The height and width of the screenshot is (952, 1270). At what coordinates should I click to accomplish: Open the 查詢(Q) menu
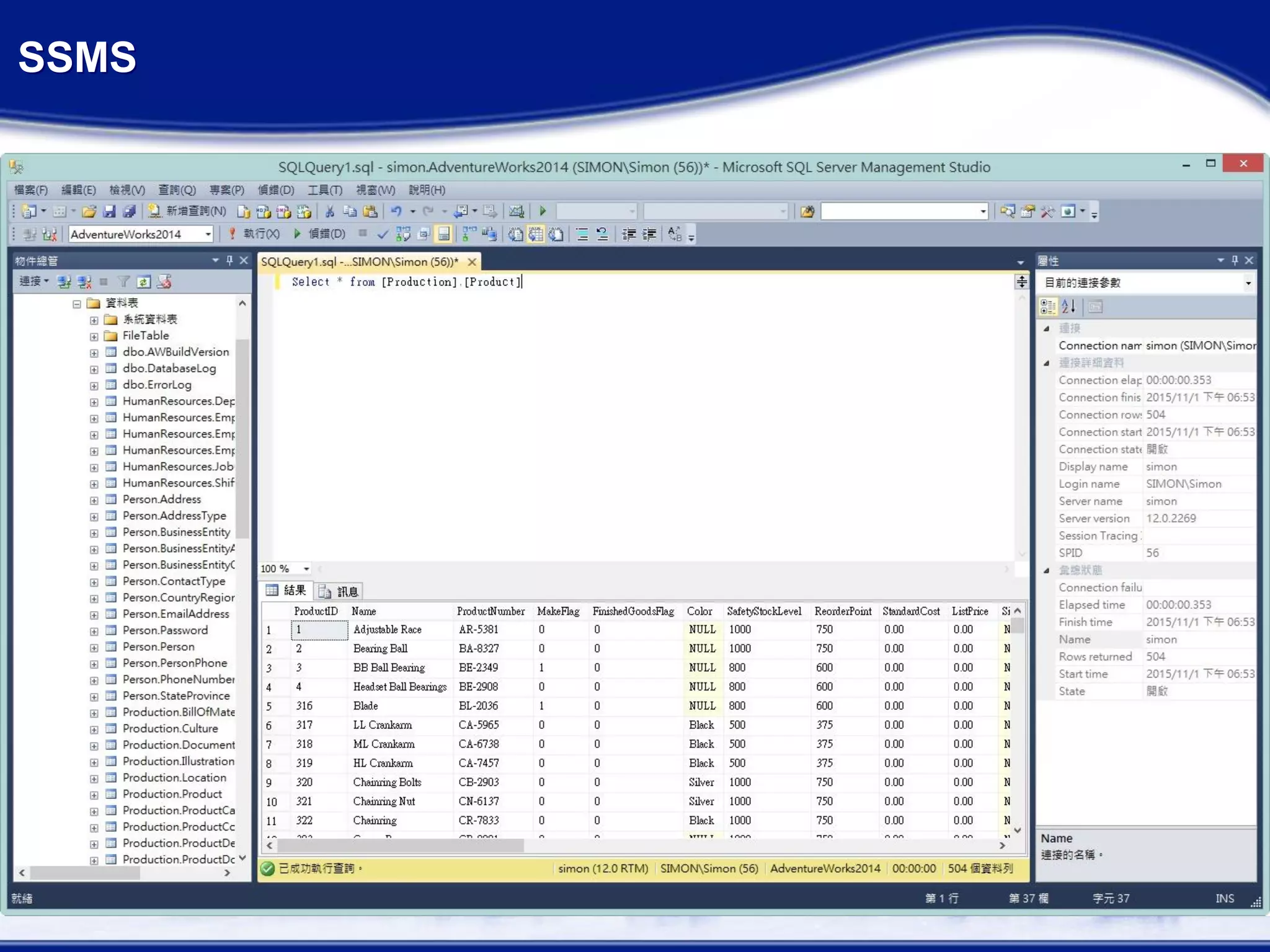[177, 190]
